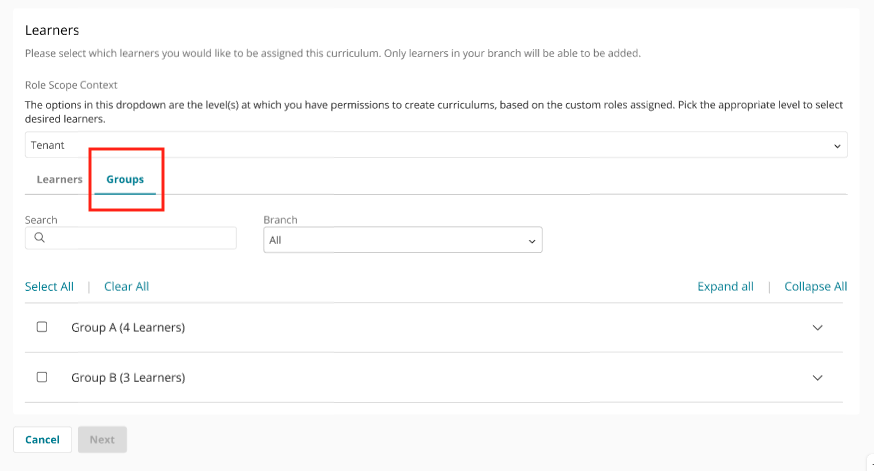Tick the Group B checkbox
Image resolution: width=874 pixels, height=471 pixels.
click(x=42, y=377)
